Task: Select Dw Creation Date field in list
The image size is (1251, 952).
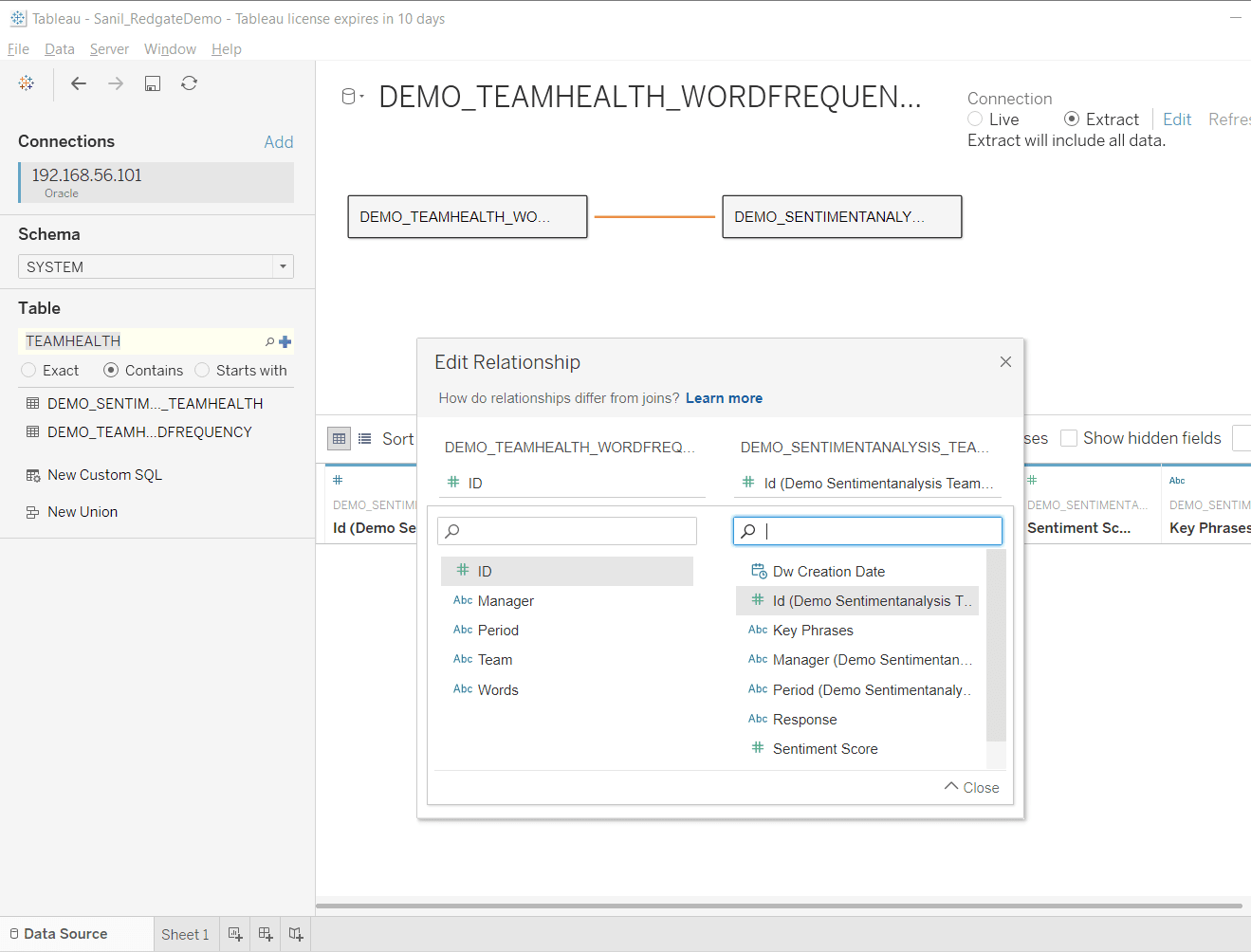Action: tap(857, 572)
